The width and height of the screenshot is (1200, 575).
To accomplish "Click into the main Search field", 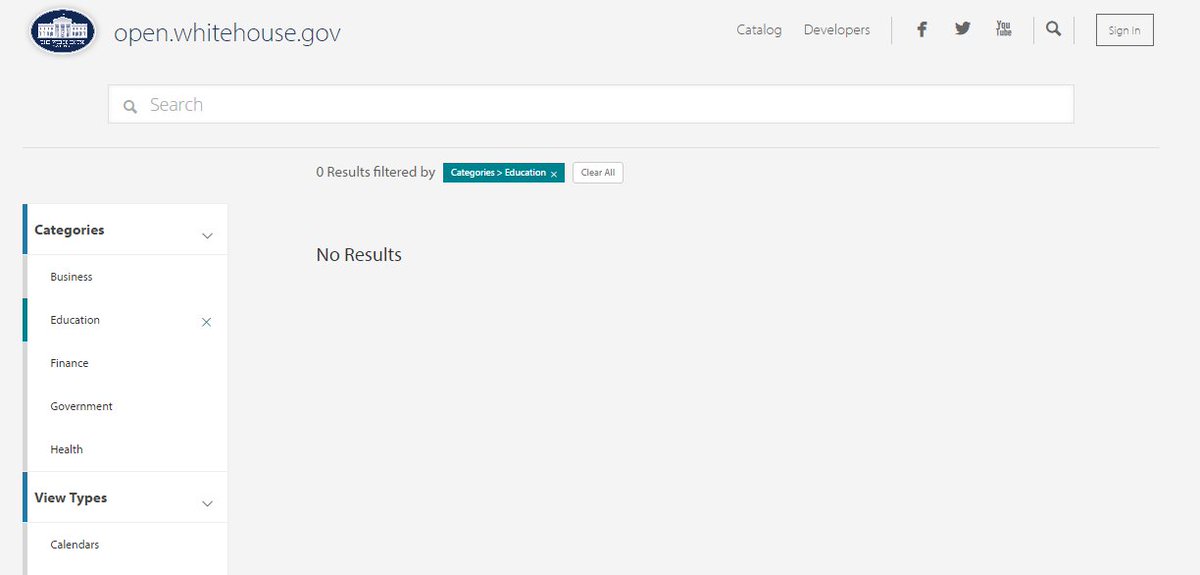I will pos(591,104).
